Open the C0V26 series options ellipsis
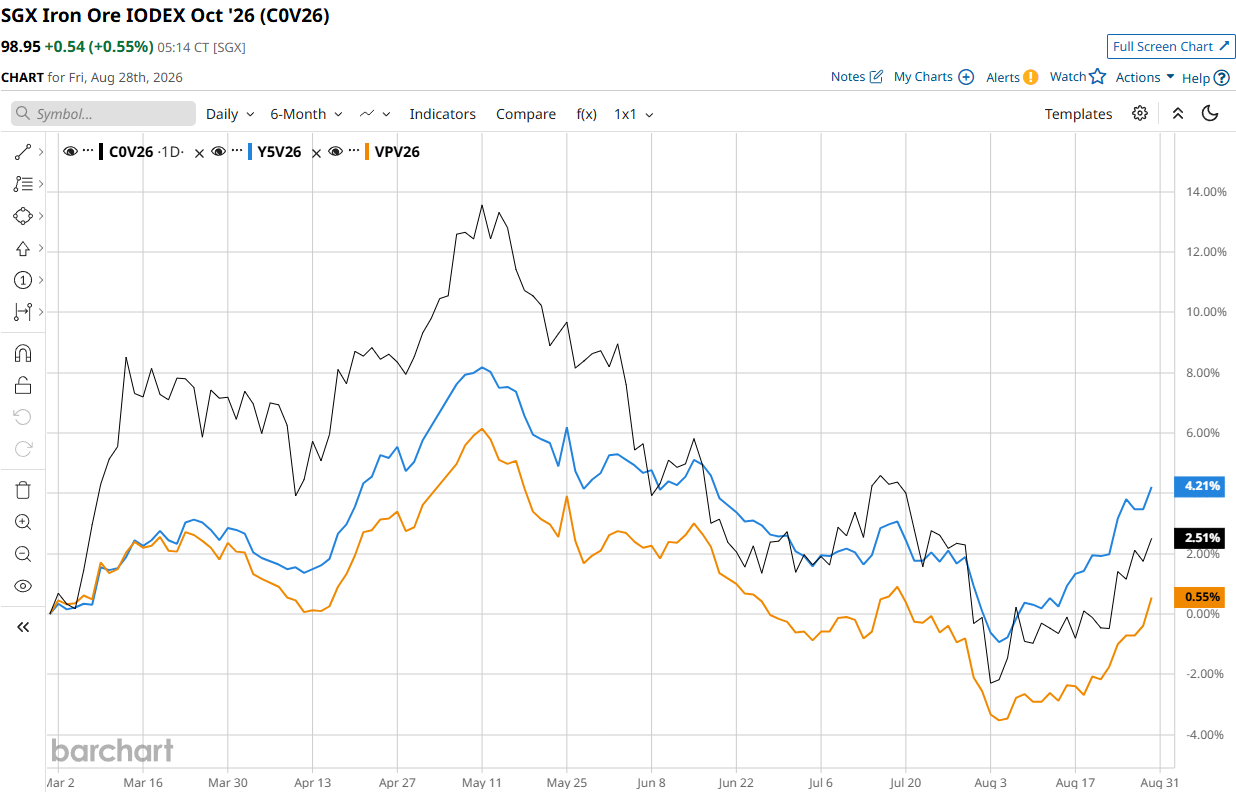 point(88,151)
